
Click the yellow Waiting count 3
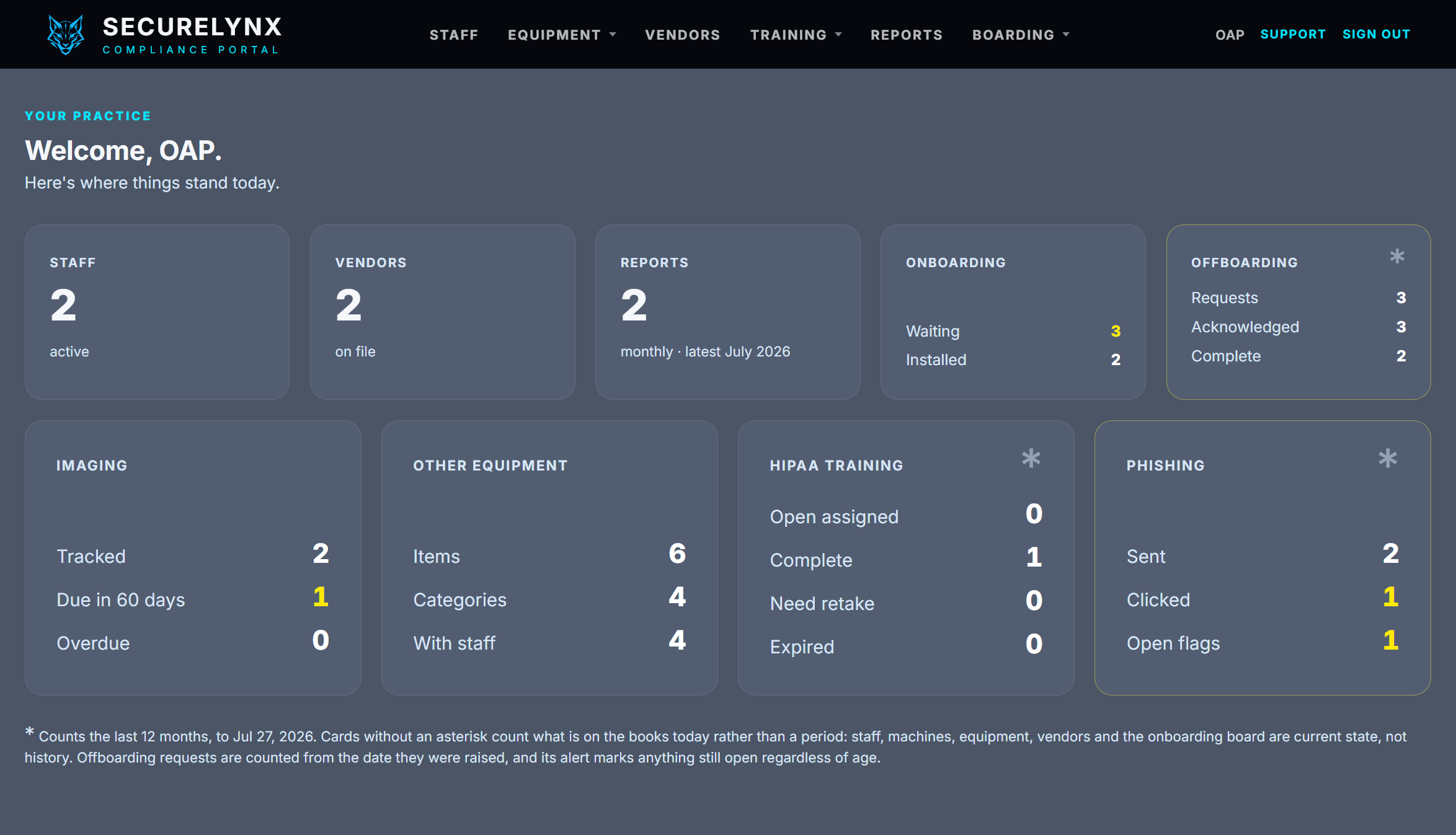point(1115,331)
